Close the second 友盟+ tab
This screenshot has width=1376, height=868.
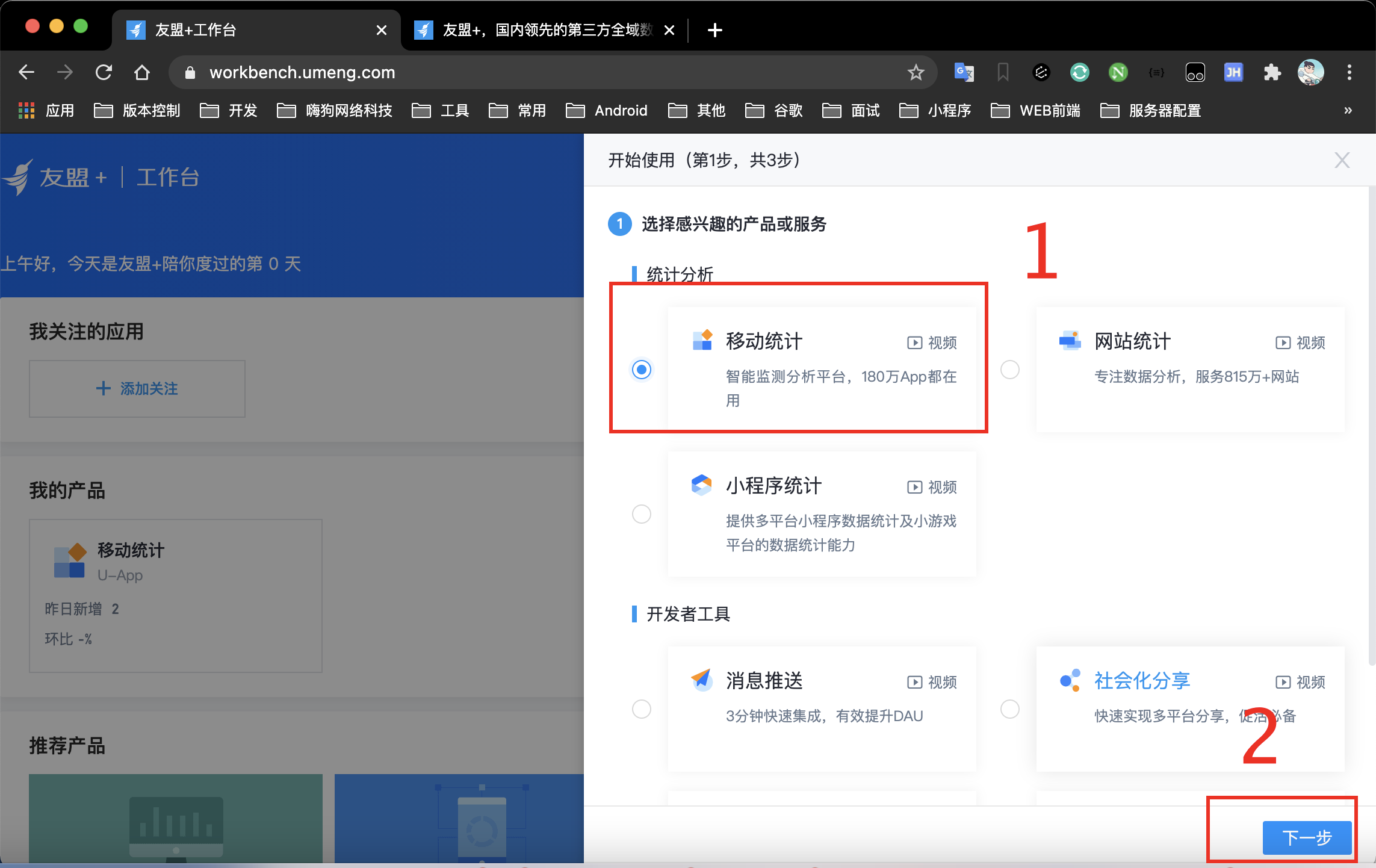point(669,30)
